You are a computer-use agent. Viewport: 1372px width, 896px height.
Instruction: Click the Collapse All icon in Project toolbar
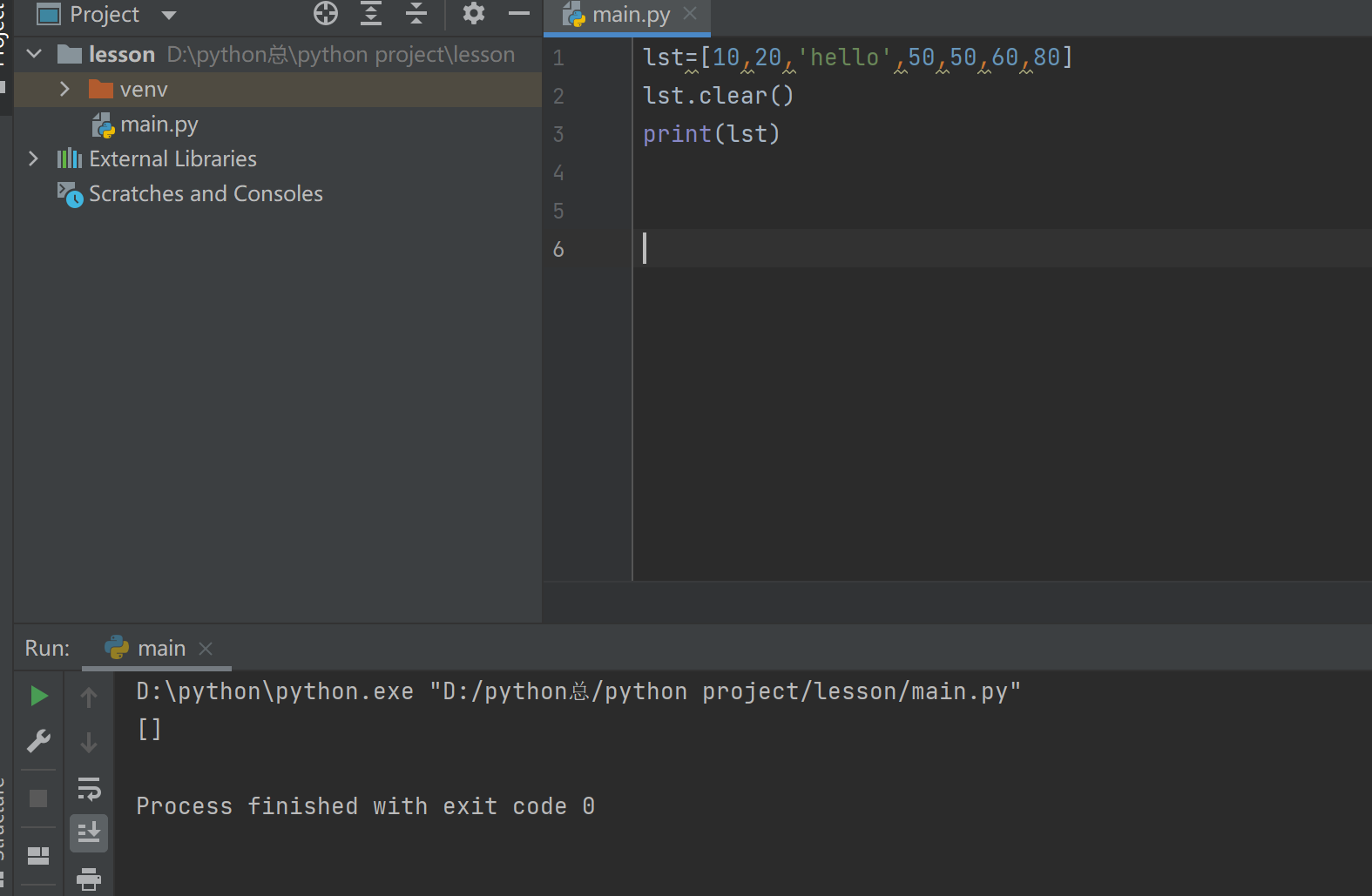[x=416, y=14]
